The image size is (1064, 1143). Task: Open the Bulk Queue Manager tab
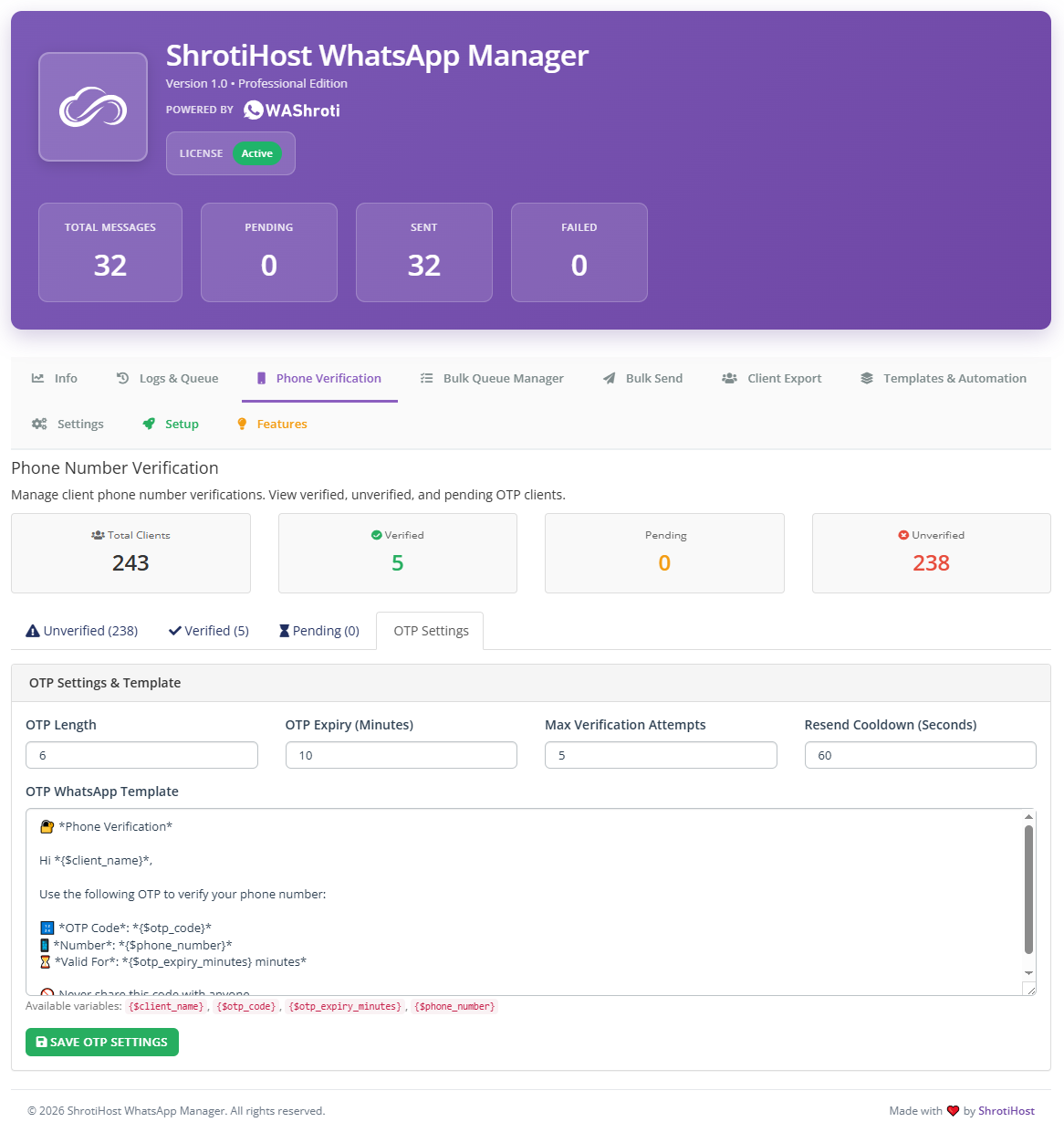point(492,378)
